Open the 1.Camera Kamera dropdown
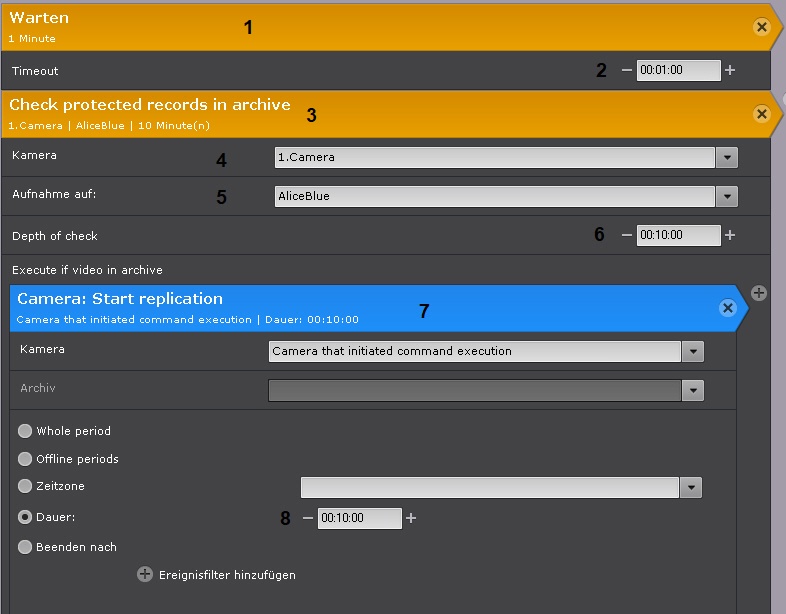 click(x=727, y=157)
